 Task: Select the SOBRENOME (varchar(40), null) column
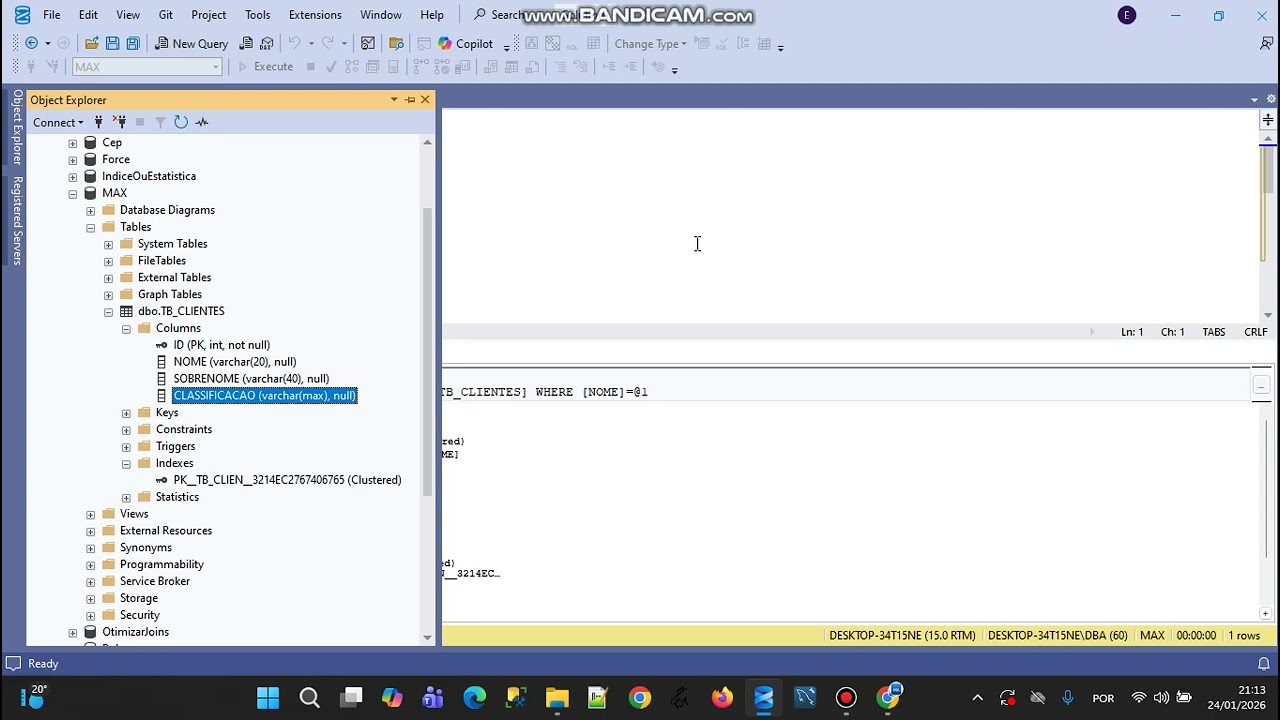coord(251,379)
